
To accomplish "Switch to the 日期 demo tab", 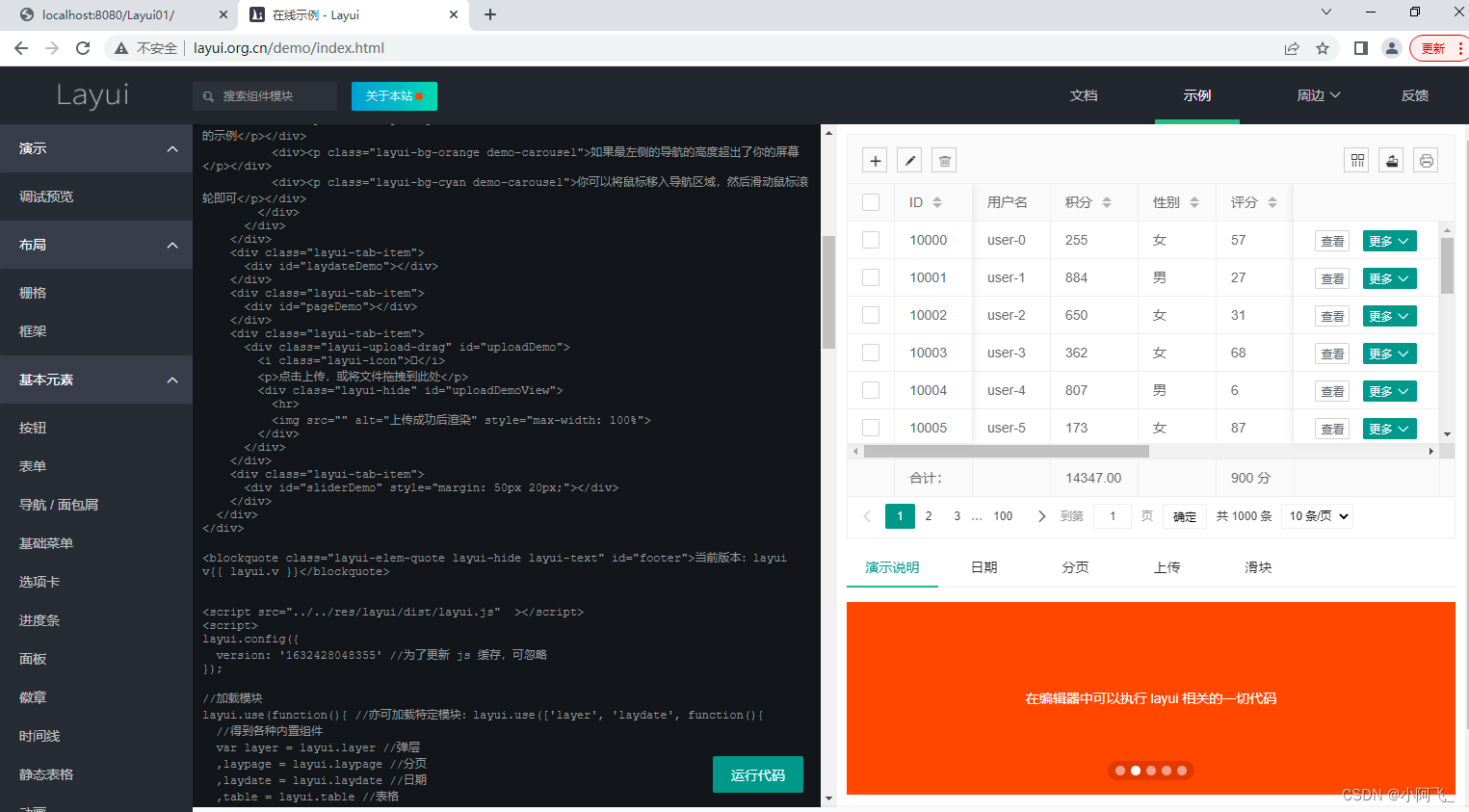I will coord(984,567).
